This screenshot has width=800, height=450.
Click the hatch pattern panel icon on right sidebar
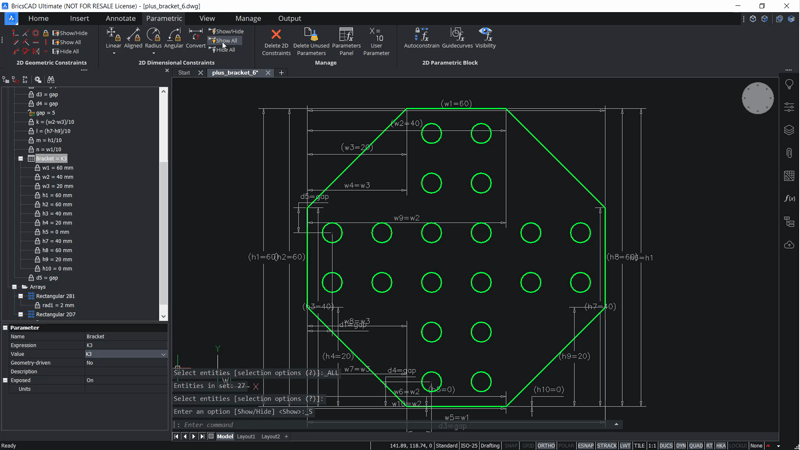pyautogui.click(x=789, y=176)
